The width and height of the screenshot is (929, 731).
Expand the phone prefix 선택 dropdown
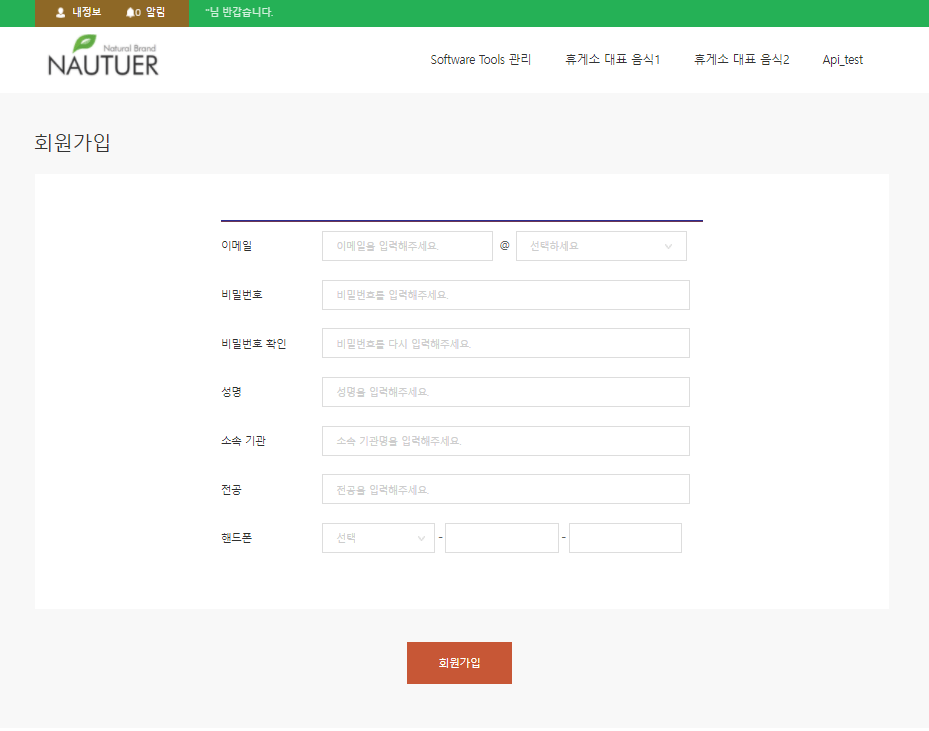(378, 538)
